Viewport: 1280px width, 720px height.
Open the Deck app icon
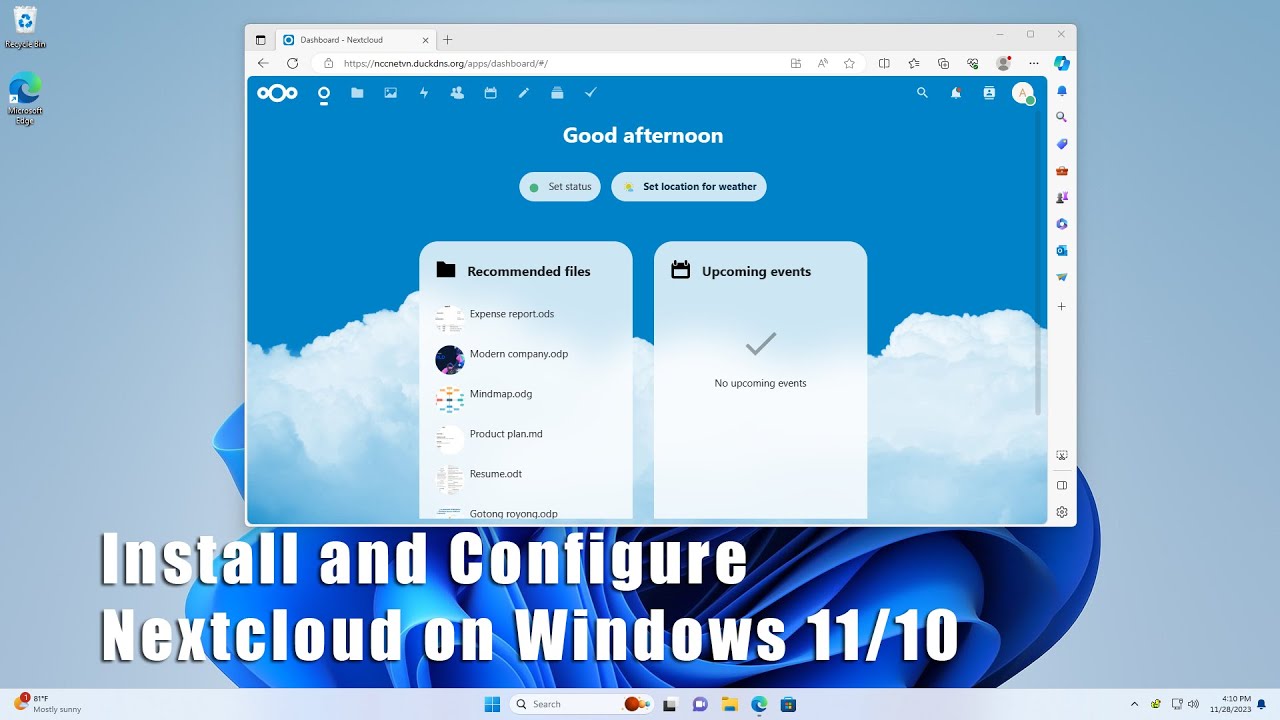coord(557,93)
